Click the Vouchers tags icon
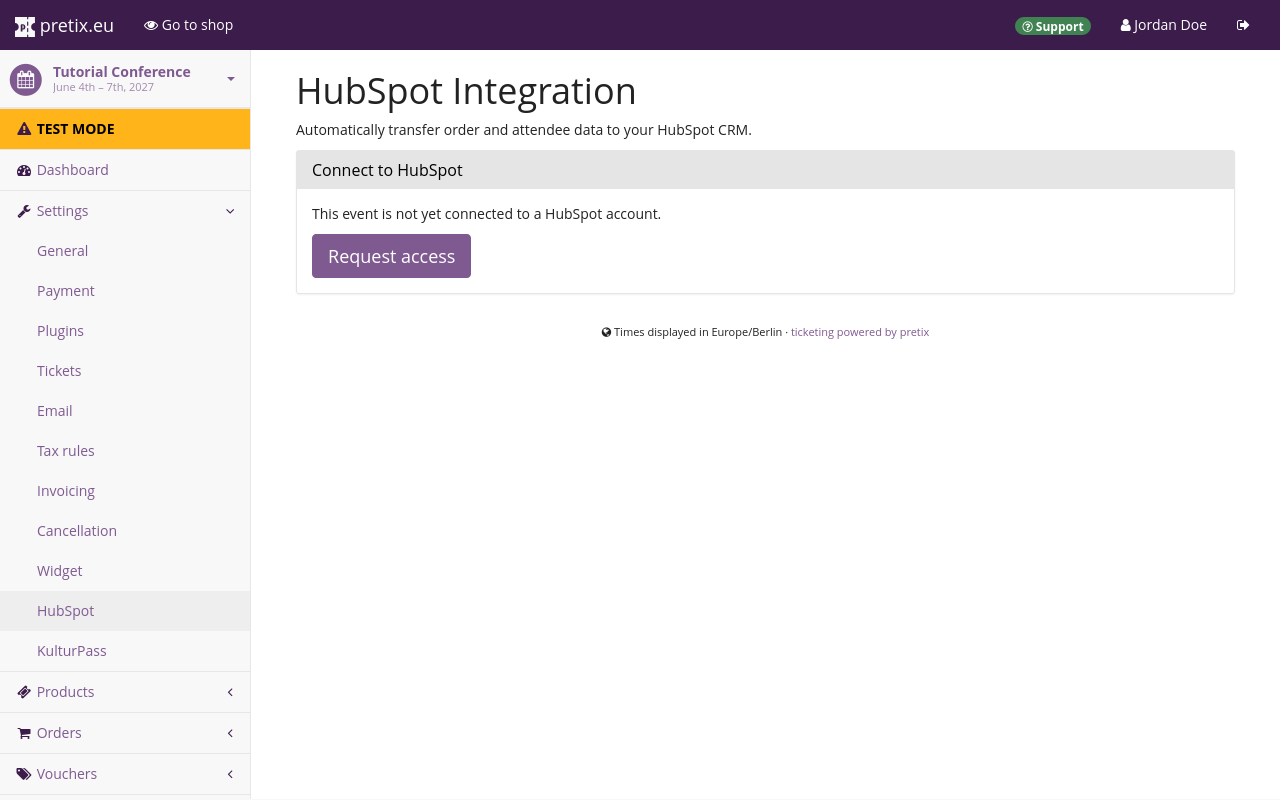Screen dimensions: 1280x800 click(x=24, y=774)
